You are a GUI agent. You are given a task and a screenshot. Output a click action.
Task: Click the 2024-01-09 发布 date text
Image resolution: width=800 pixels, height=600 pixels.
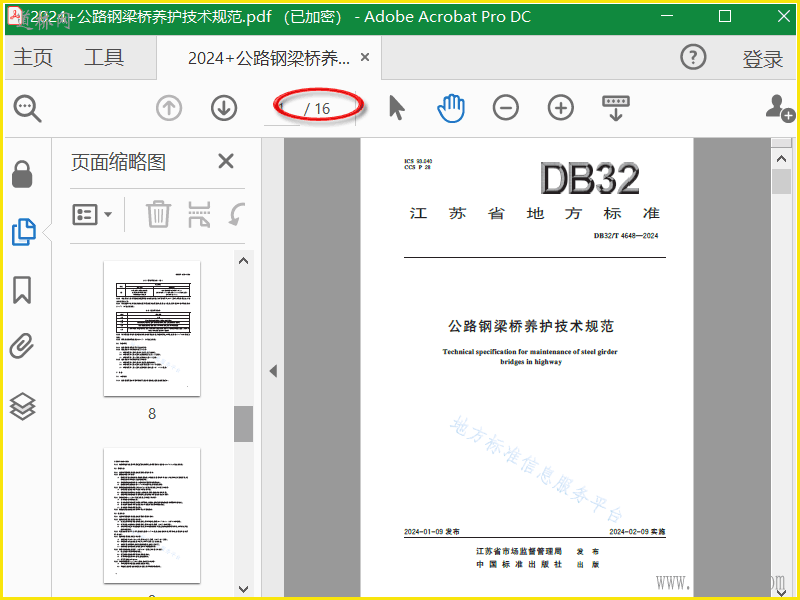pos(432,532)
